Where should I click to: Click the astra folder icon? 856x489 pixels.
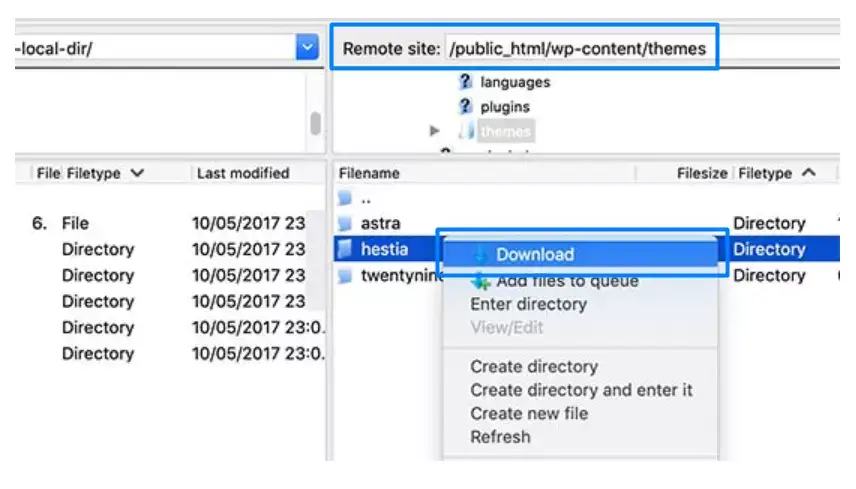coord(344,223)
